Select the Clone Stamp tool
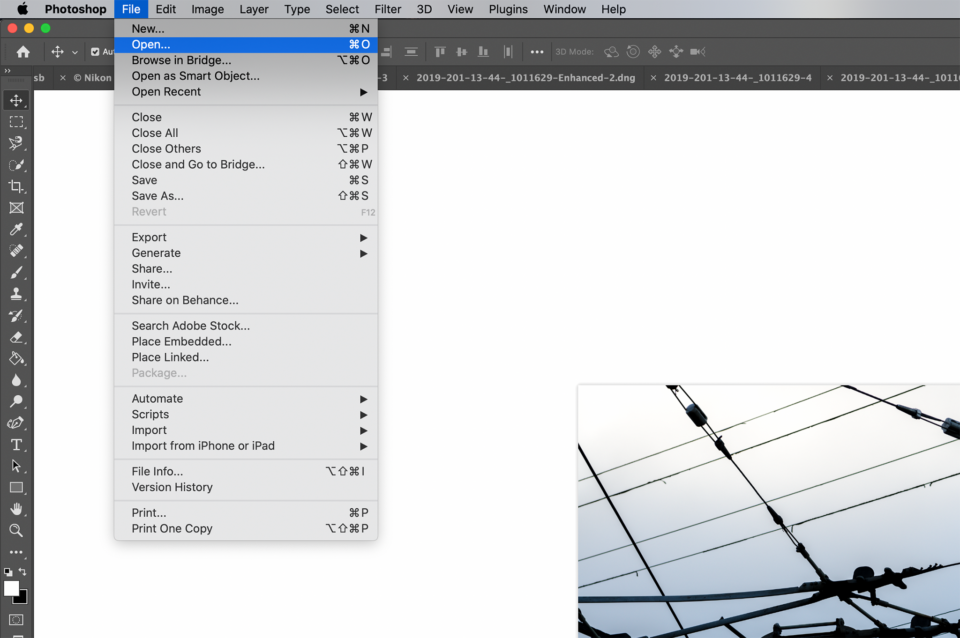Screen dimensions: 960x638 16,294
